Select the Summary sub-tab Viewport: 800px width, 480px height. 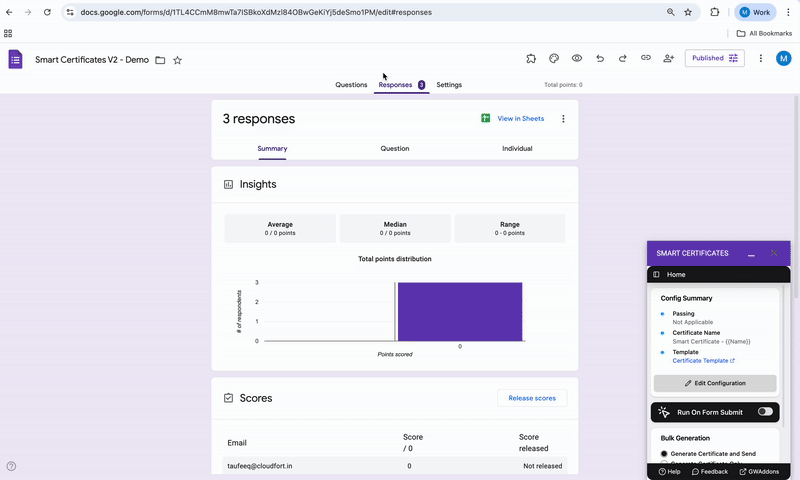[272, 148]
